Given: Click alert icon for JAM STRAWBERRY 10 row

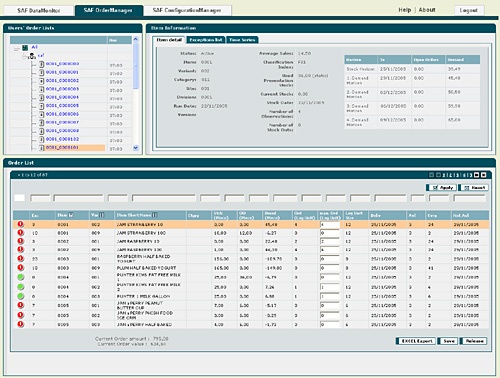Looking at the screenshot, I should tap(21, 224).
